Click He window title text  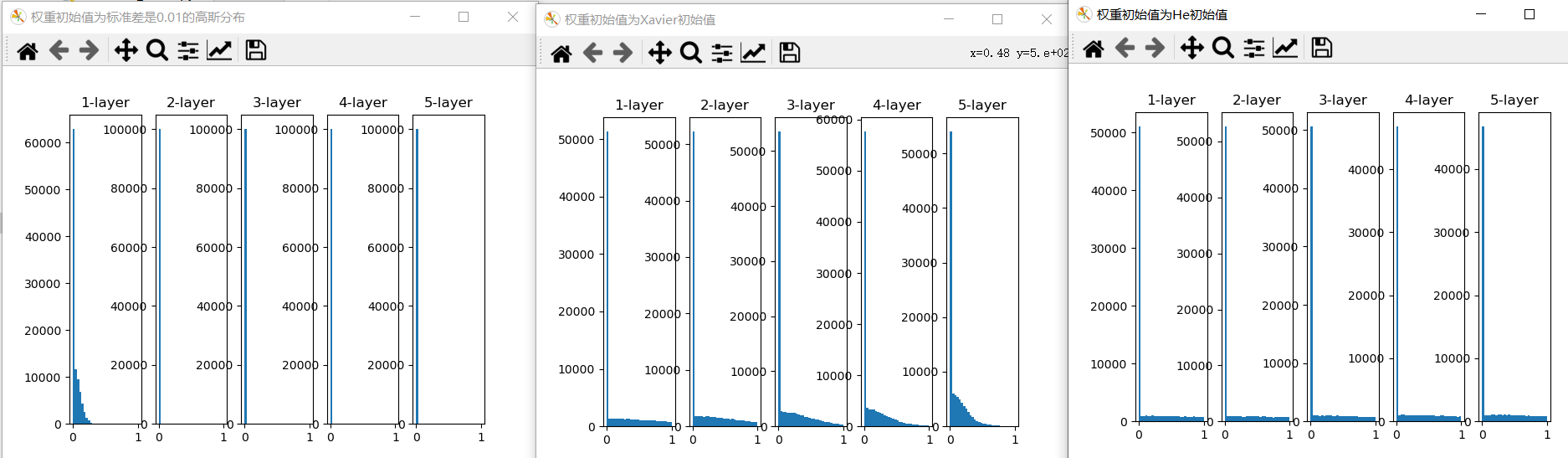coord(1162,14)
